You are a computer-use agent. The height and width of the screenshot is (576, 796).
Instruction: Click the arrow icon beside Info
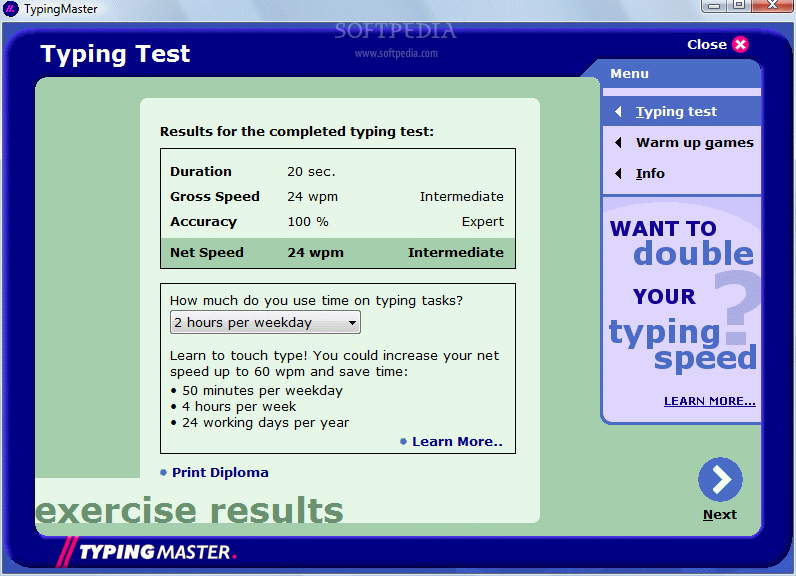[x=618, y=174]
